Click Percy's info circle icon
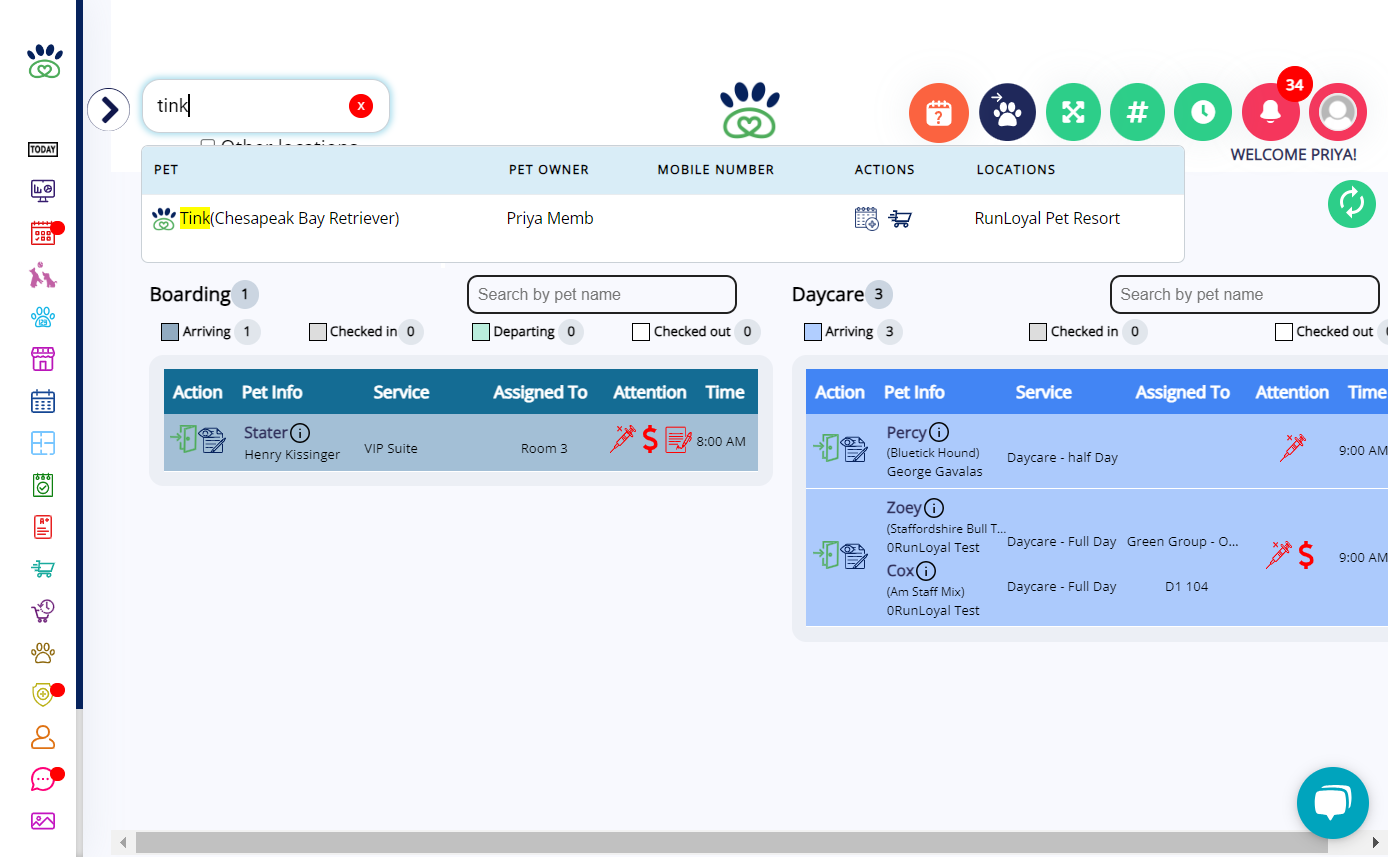Screen dimensions: 1388x857 click(938, 432)
